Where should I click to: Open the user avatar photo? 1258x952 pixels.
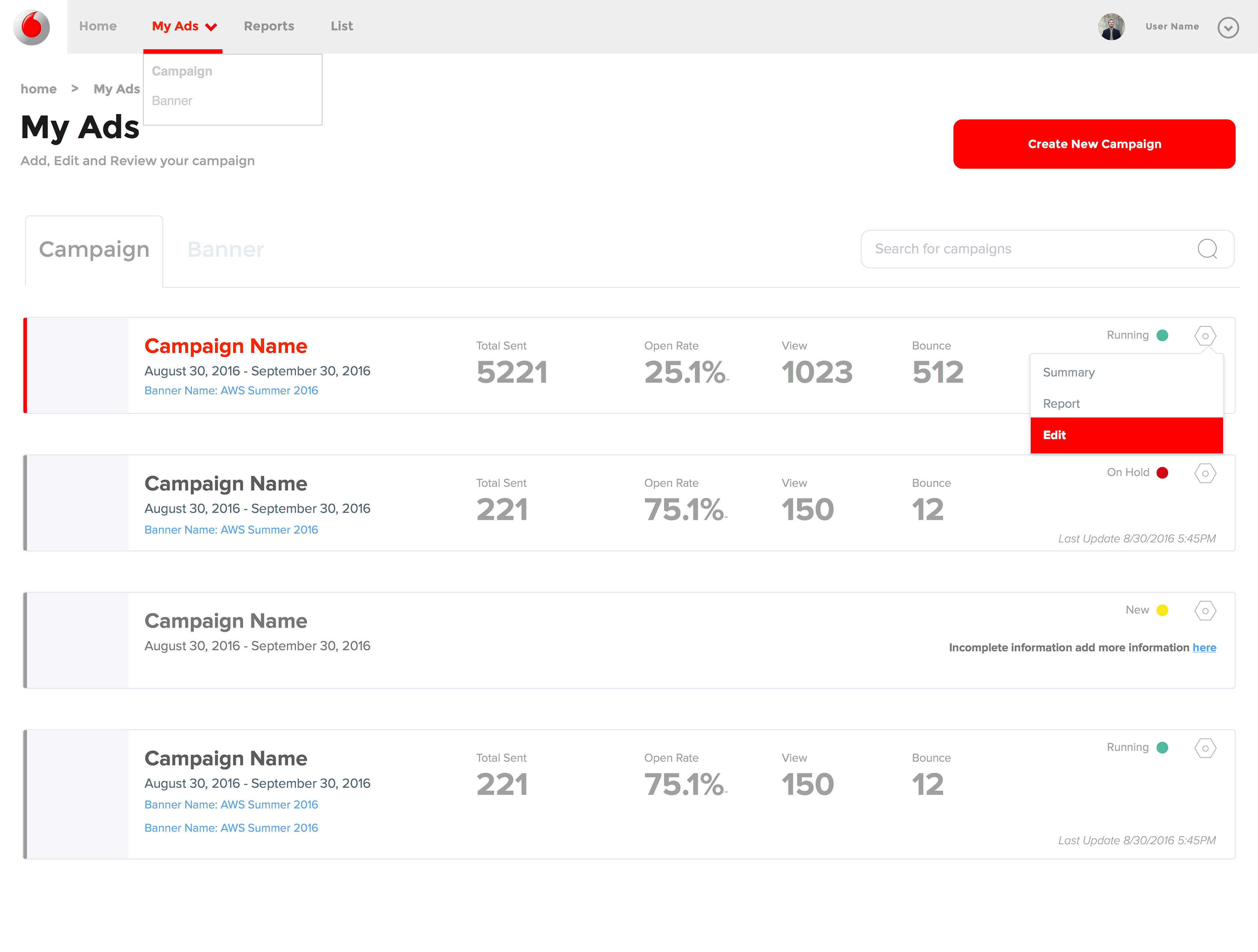1111,27
